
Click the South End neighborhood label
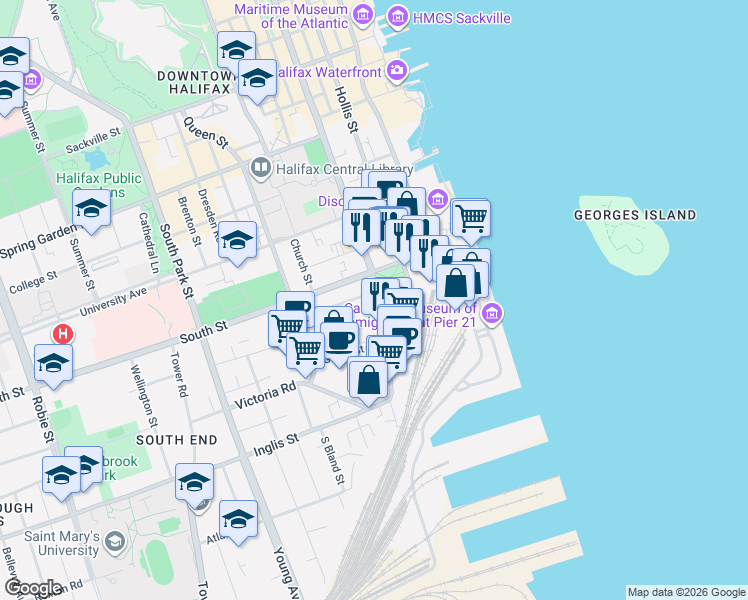tap(177, 440)
